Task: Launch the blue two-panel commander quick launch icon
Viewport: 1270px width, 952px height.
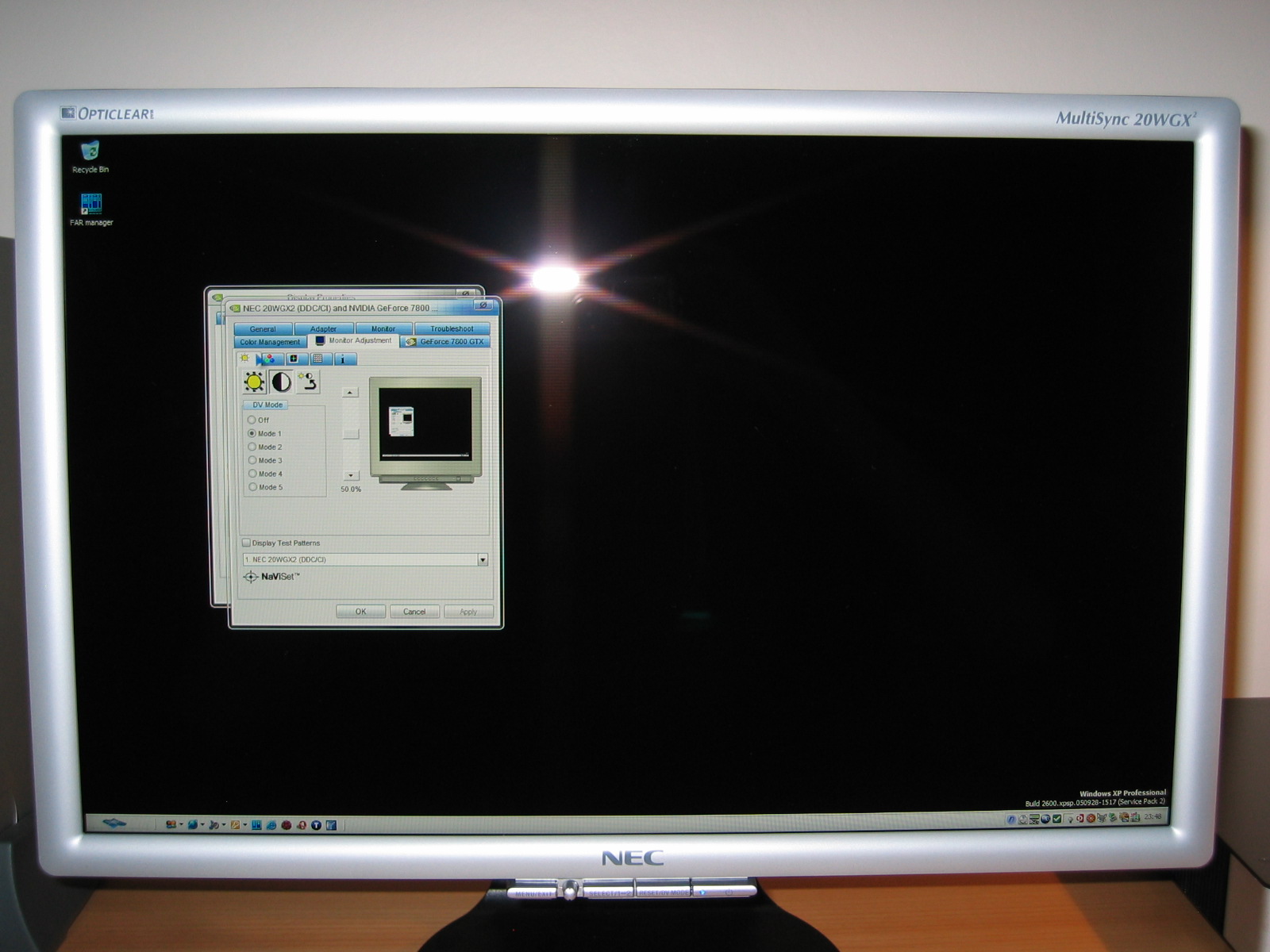Action: [256, 824]
